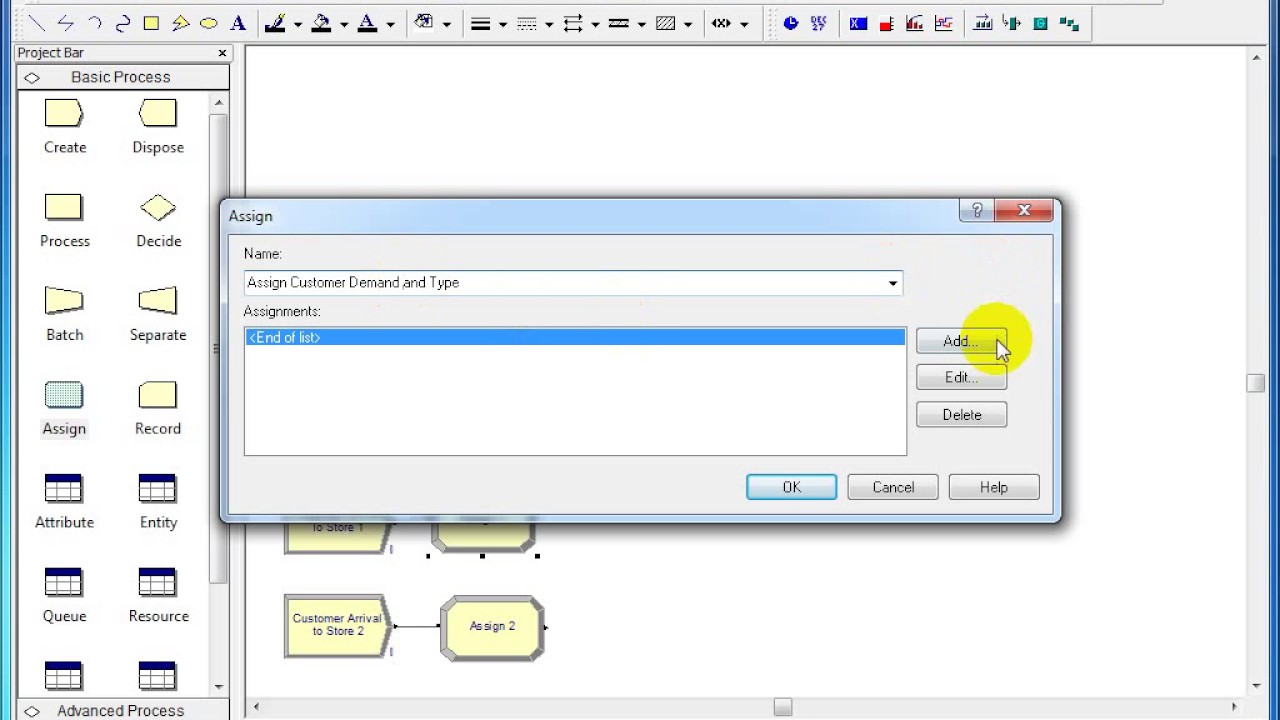Screen dimensions: 1280x720
Task: Select the Polyline drawing tool
Action: tap(65, 23)
